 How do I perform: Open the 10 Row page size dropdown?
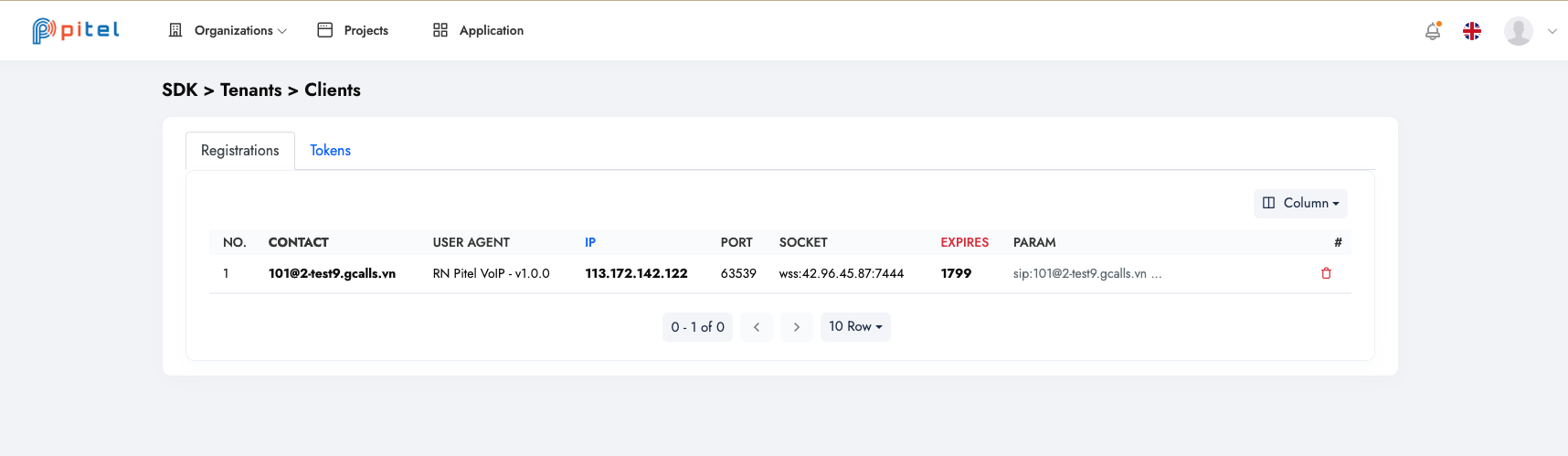(x=855, y=327)
